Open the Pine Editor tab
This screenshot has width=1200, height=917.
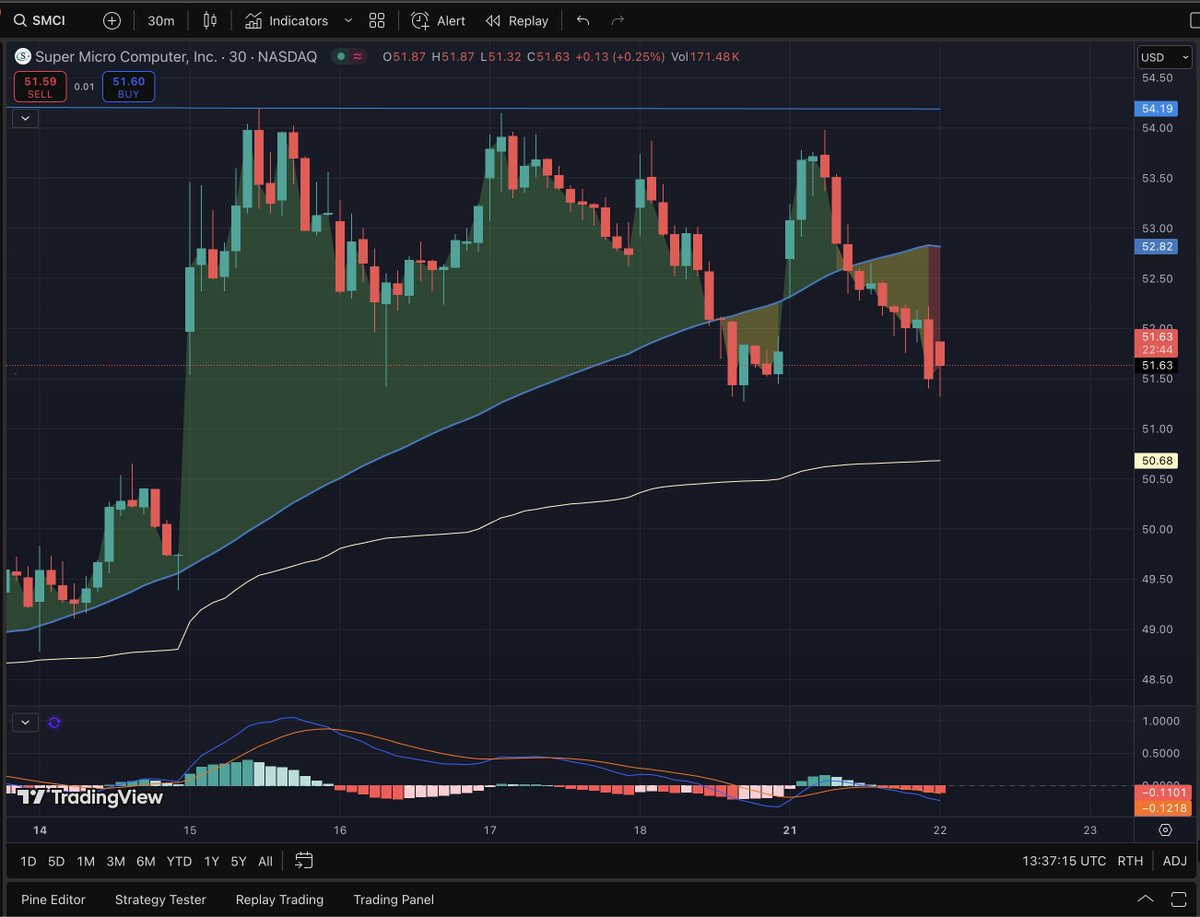pyautogui.click(x=53, y=899)
